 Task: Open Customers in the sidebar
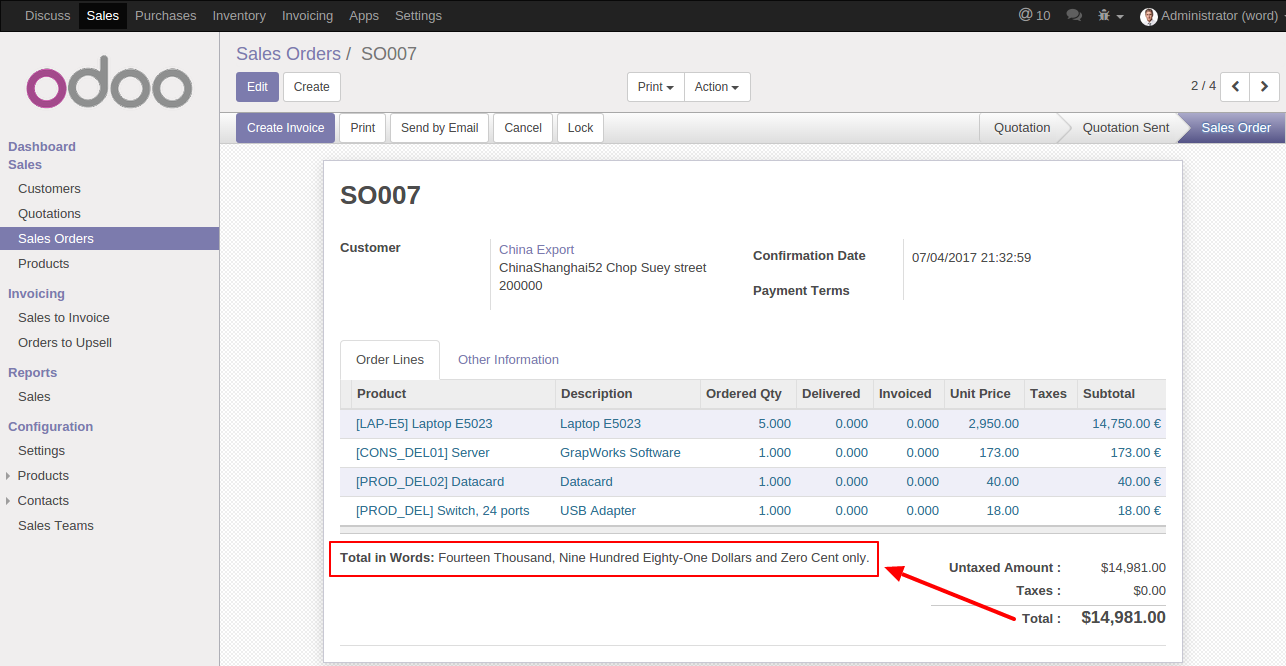[49, 189]
